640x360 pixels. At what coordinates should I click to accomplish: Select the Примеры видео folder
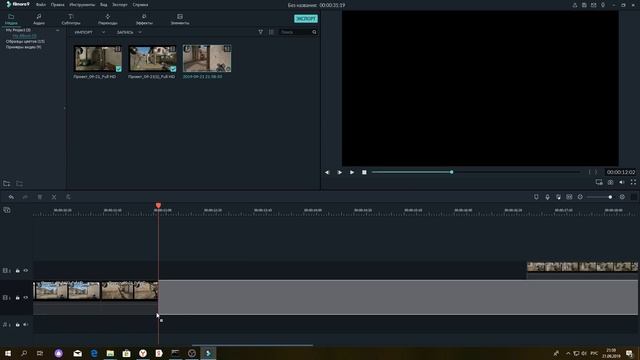23,47
